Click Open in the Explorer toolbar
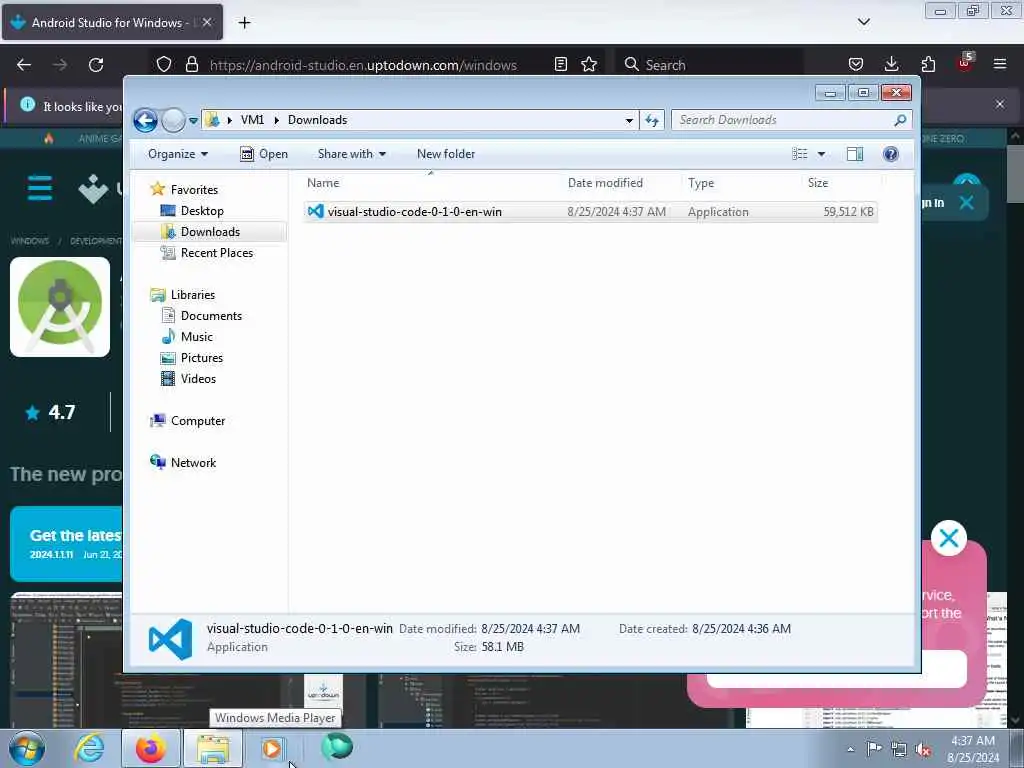 click(x=264, y=154)
